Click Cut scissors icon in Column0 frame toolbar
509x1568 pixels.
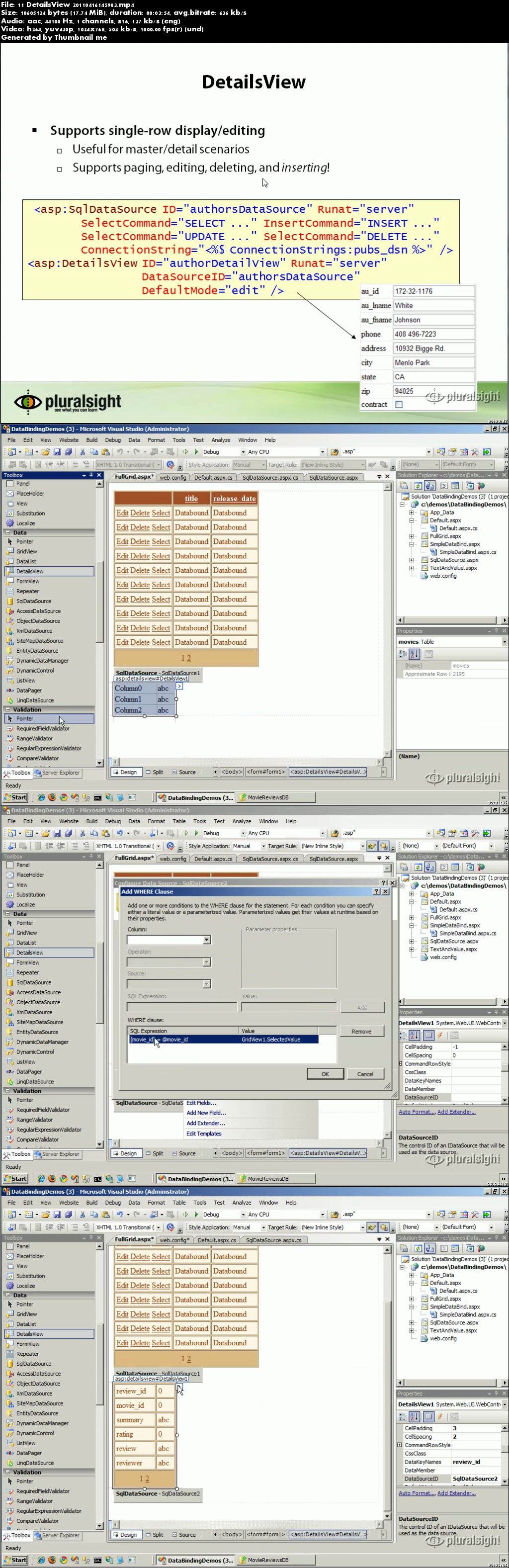click(x=82, y=451)
